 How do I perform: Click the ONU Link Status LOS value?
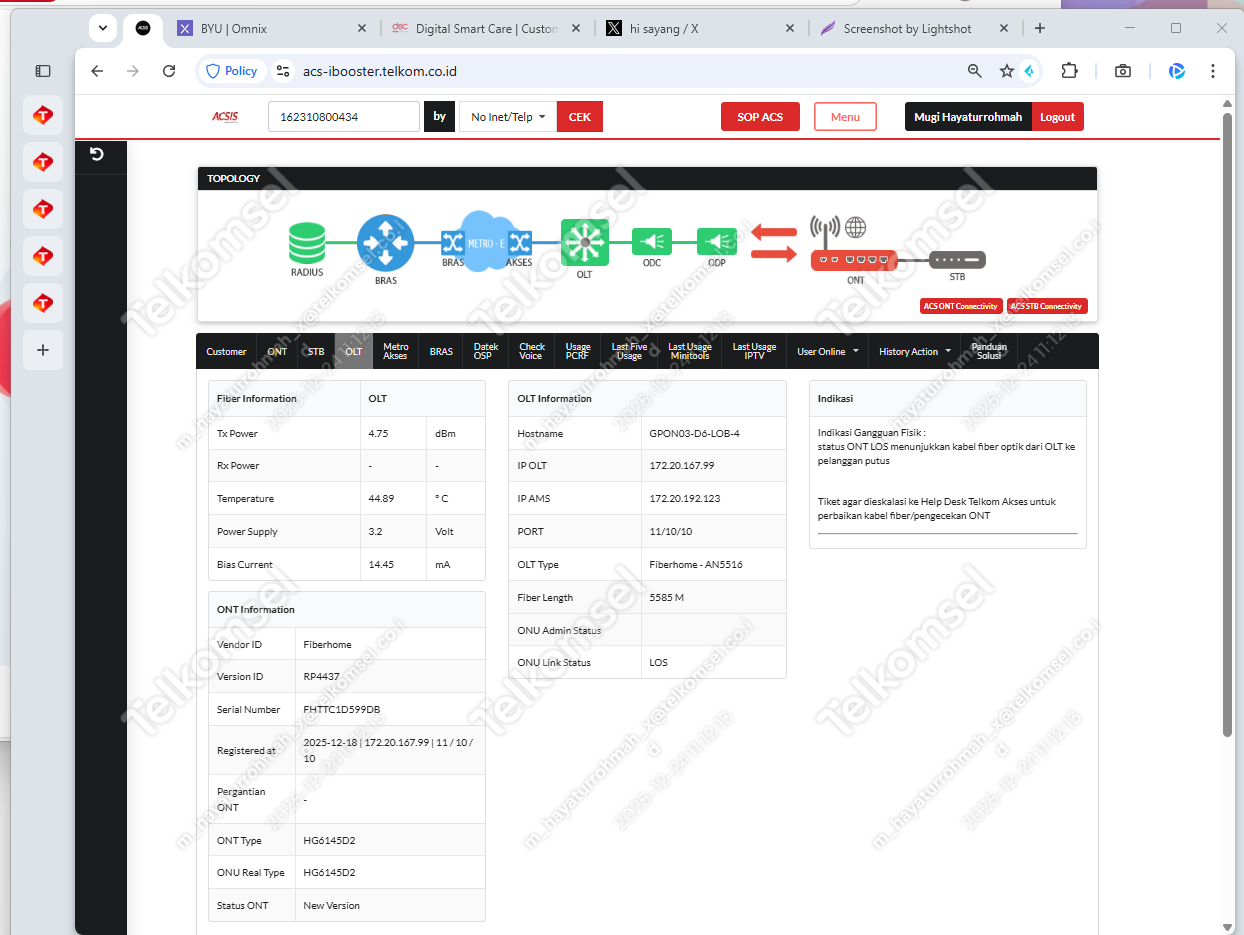(x=658, y=663)
